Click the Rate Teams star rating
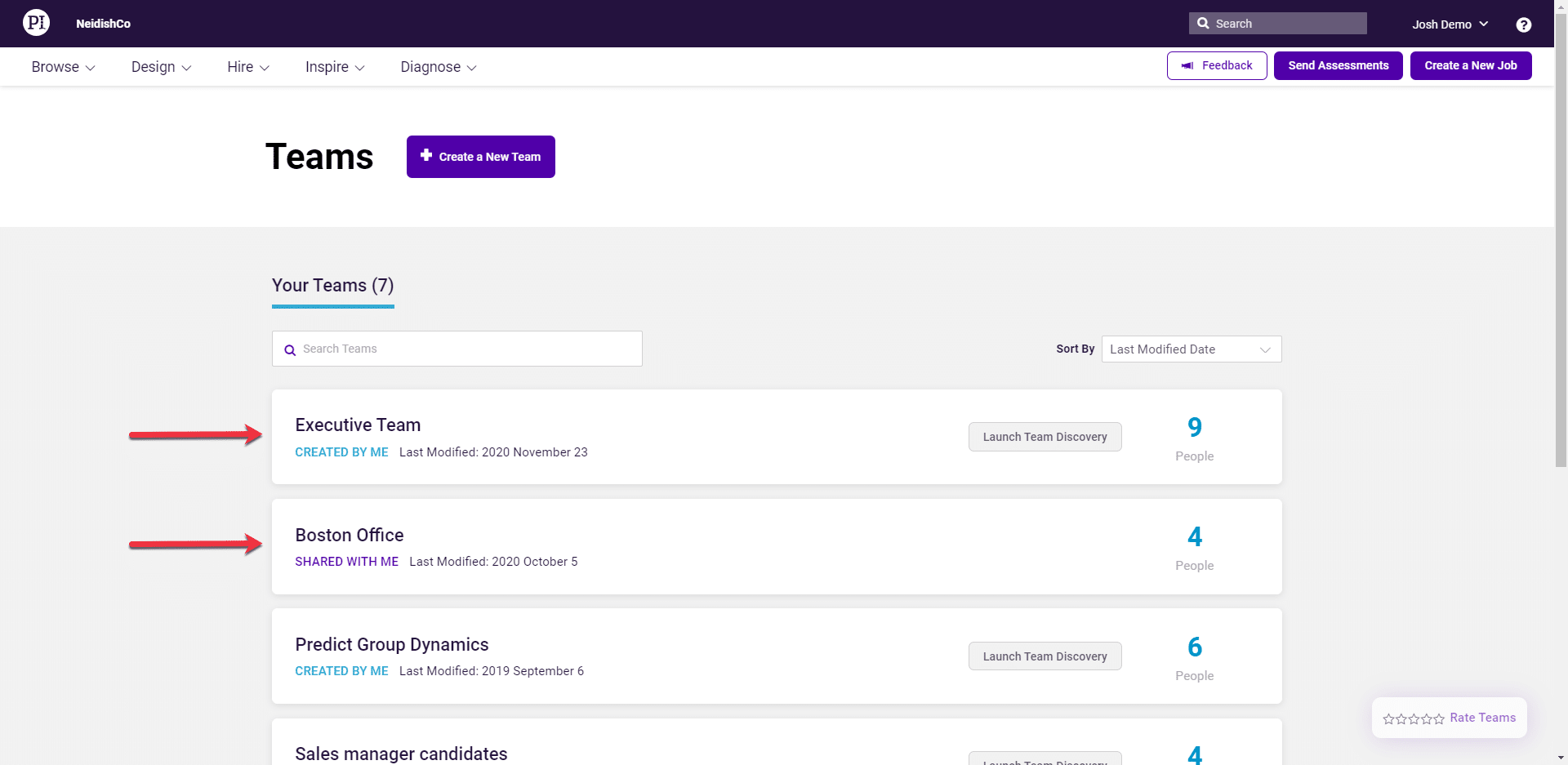Image resolution: width=1568 pixels, height=765 pixels. click(1414, 718)
